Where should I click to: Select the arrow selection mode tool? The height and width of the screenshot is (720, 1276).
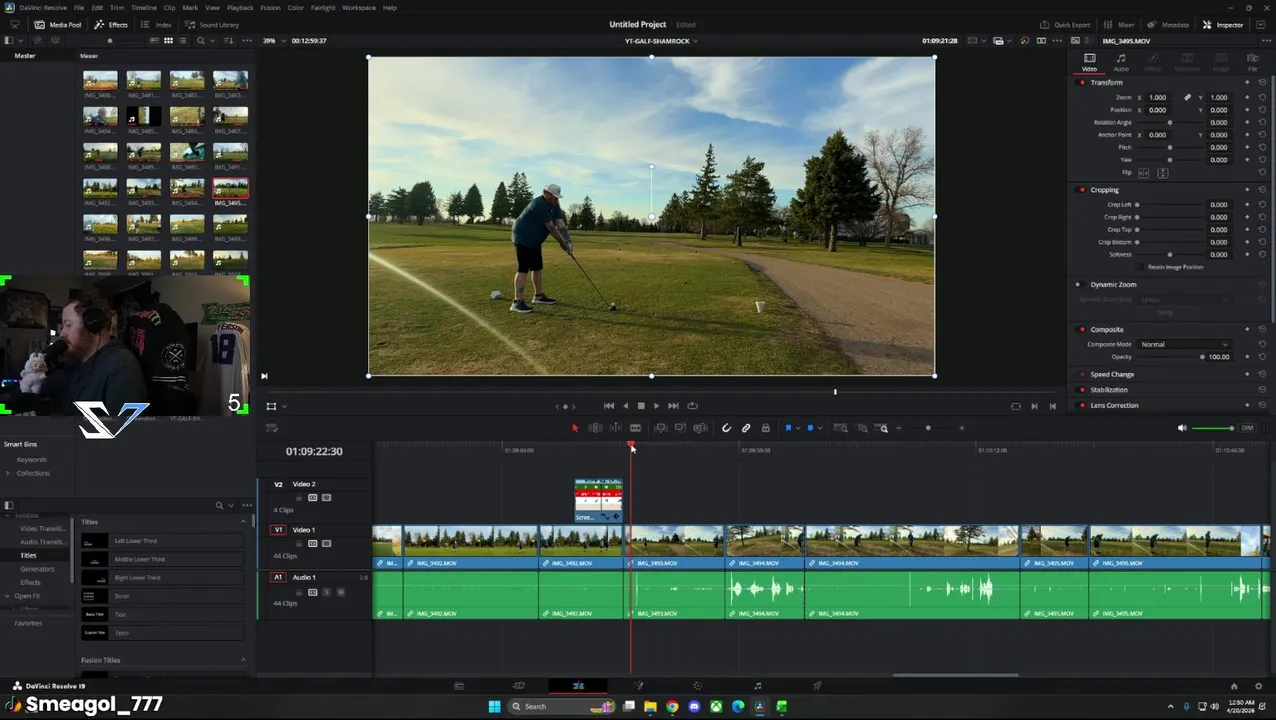575,428
